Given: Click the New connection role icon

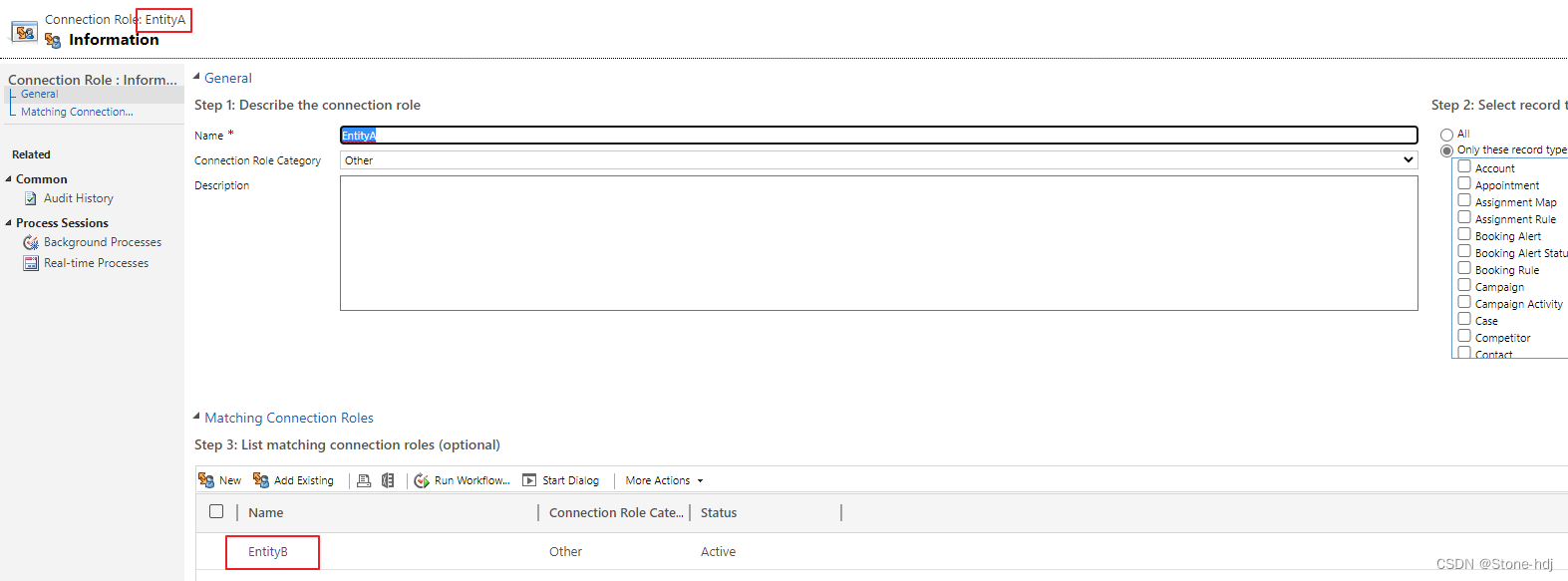Looking at the screenshot, I should click(x=206, y=480).
